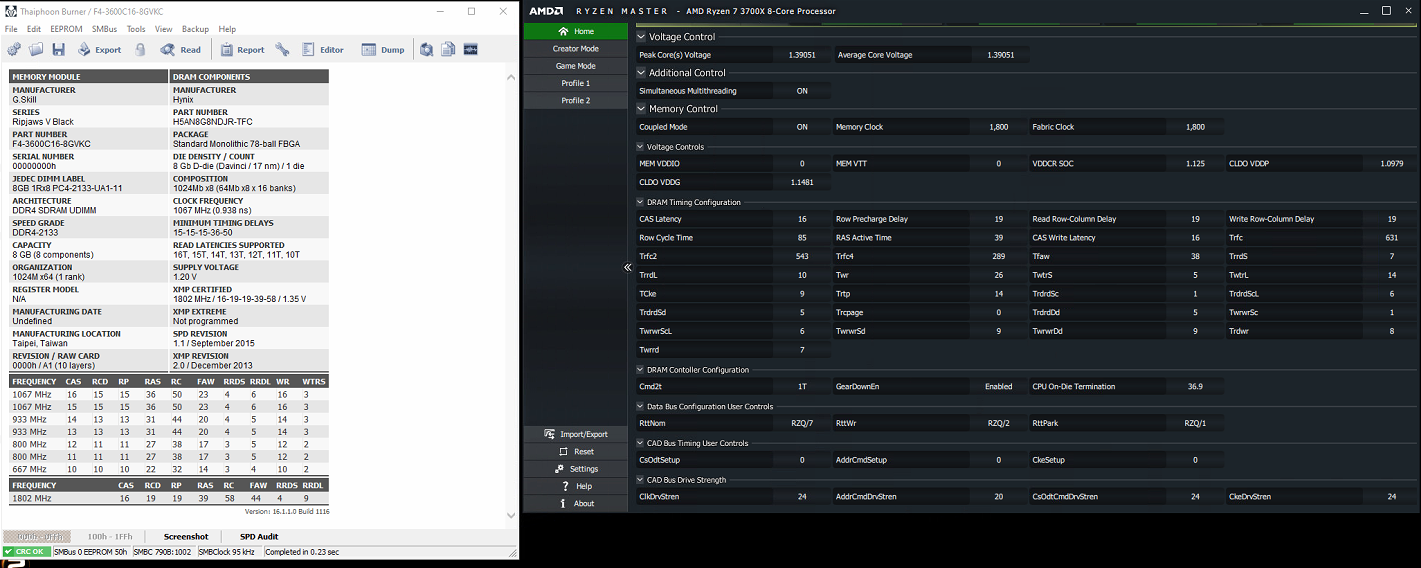Click the Fabric Clock 1,800 field
Image resolution: width=1421 pixels, height=568 pixels.
1195,127
